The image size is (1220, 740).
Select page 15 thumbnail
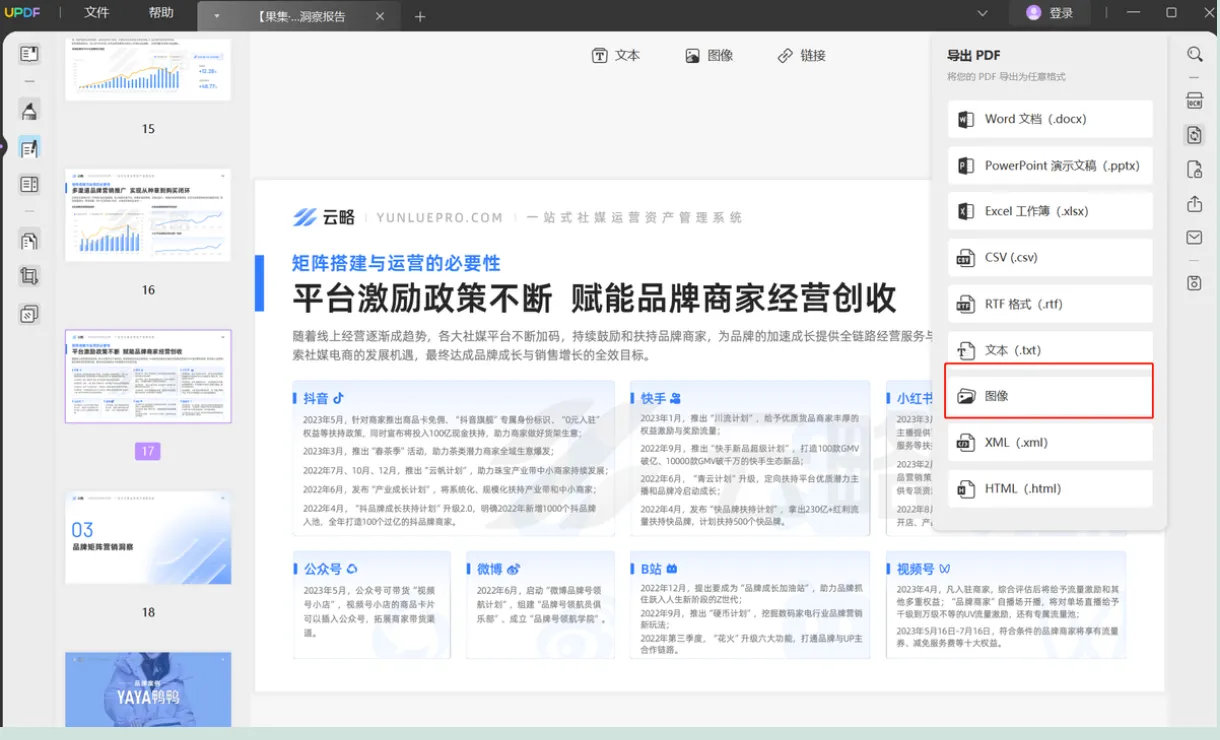148,69
